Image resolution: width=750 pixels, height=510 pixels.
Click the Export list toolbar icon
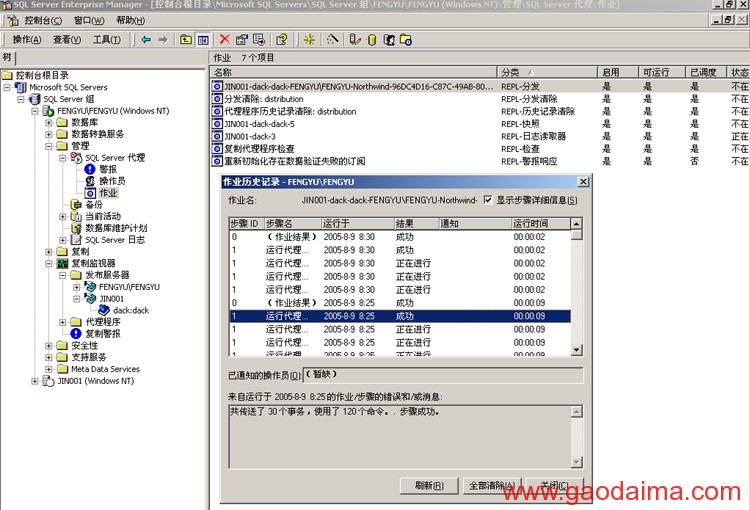pos(259,40)
